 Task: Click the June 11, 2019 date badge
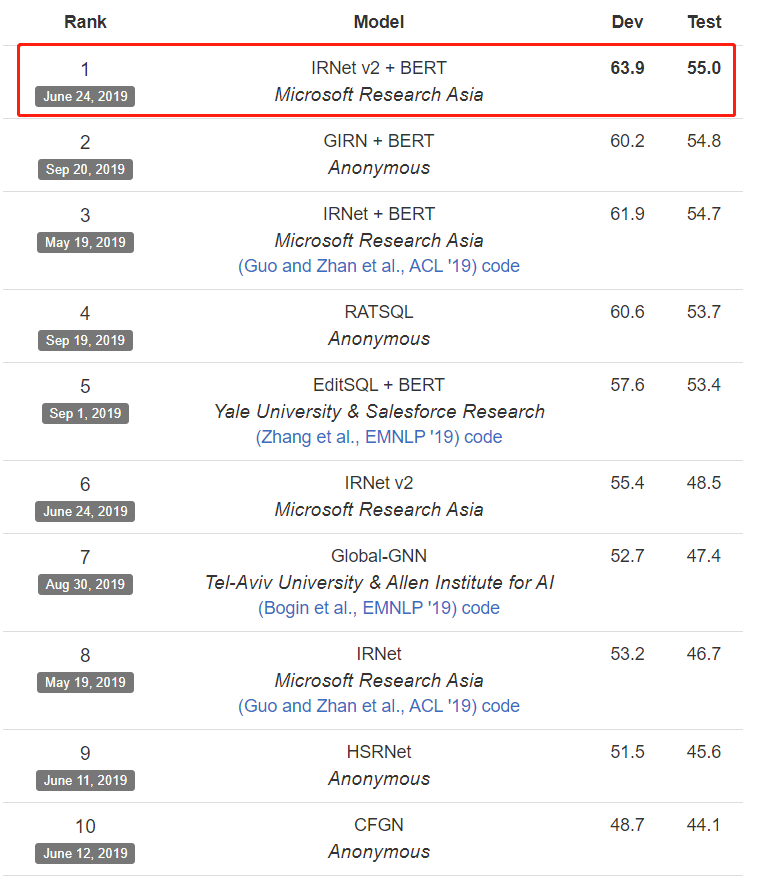click(x=85, y=780)
